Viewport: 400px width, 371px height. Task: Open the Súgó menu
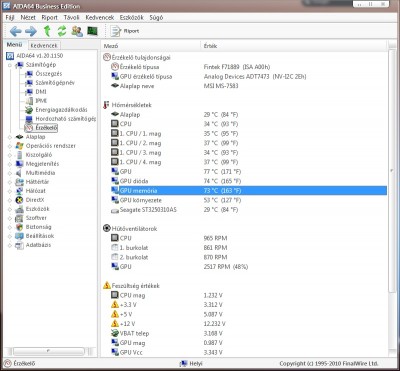click(x=156, y=17)
